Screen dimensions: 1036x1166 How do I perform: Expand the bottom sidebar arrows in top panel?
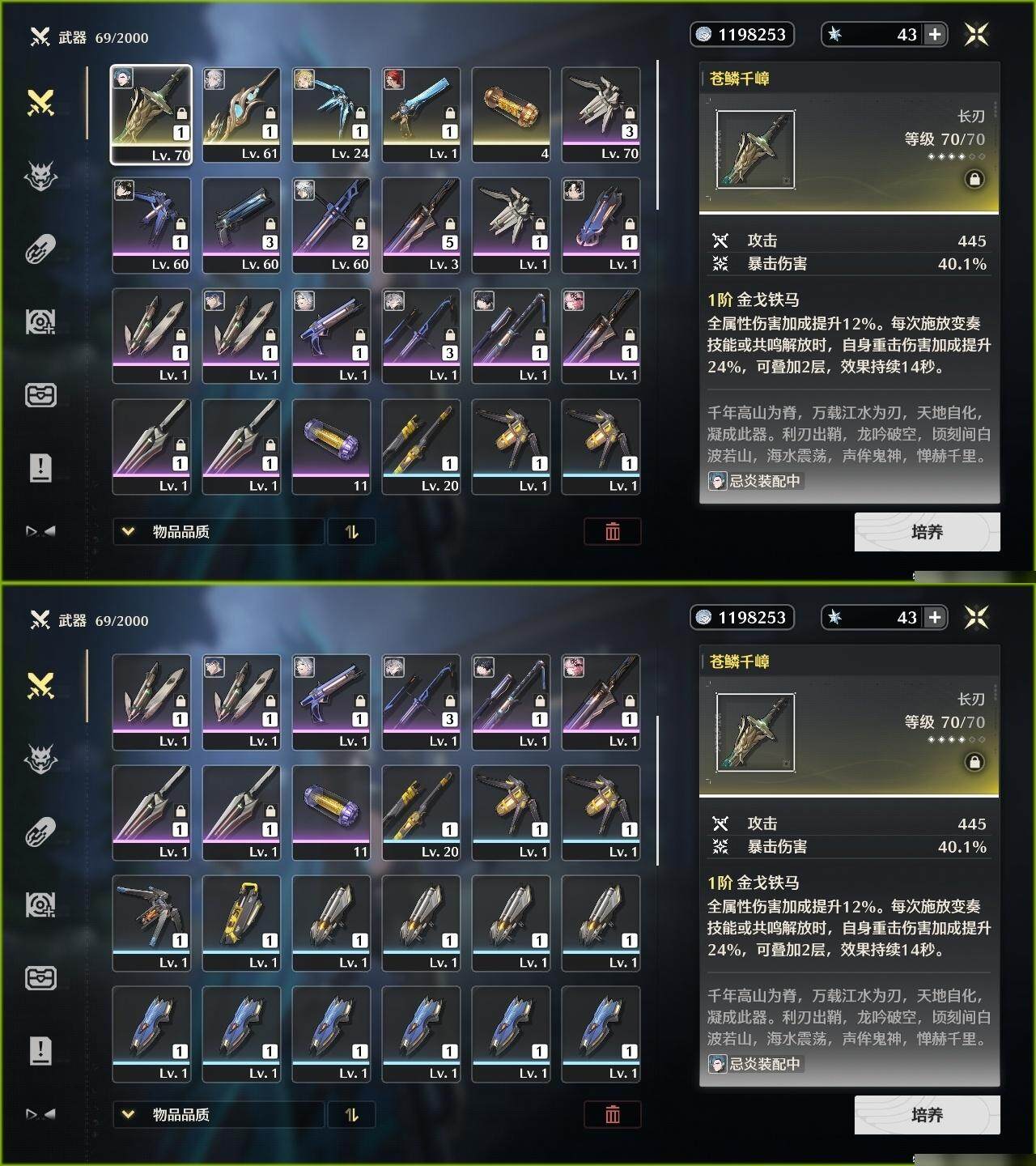(x=40, y=531)
